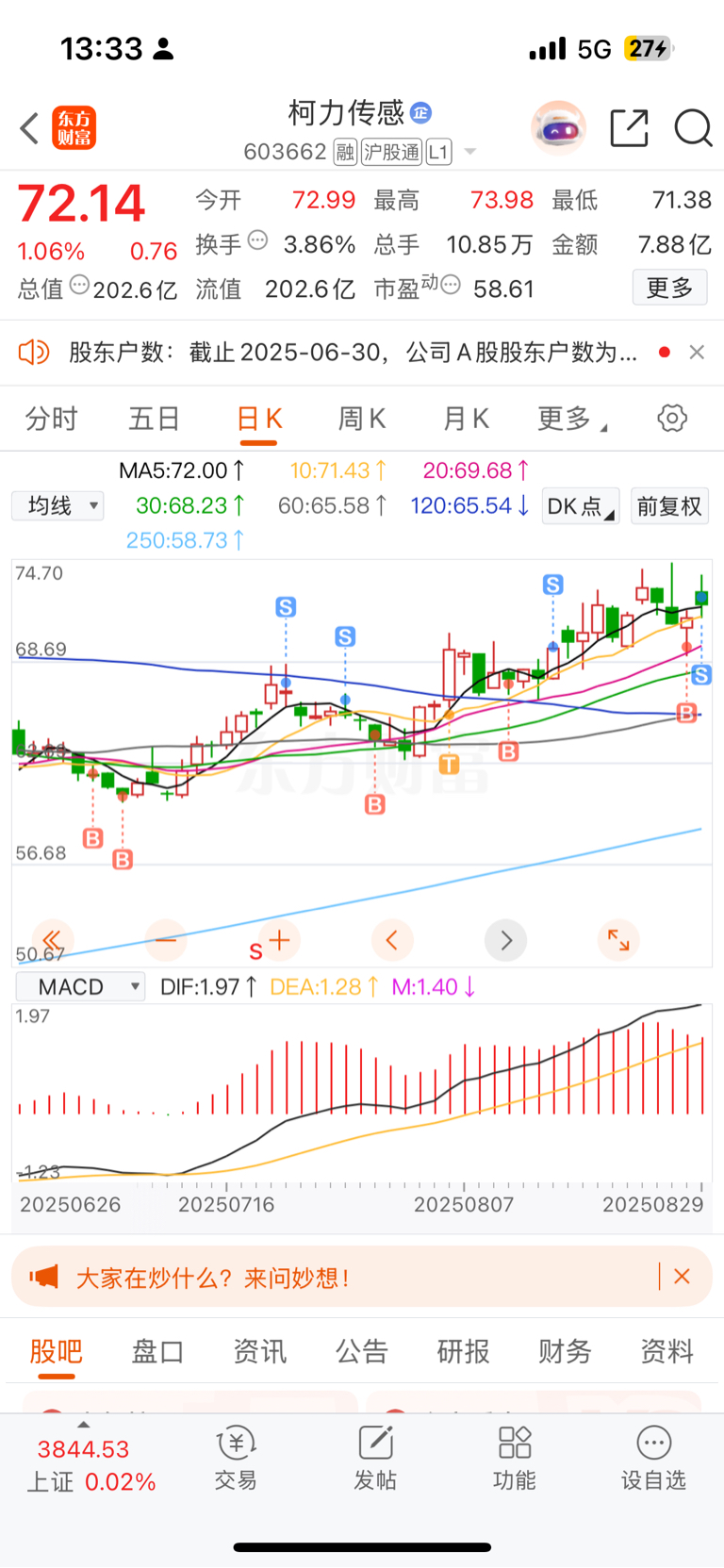Switch to the 分时 tab
Screen dimensions: 724x1568
click(x=51, y=418)
